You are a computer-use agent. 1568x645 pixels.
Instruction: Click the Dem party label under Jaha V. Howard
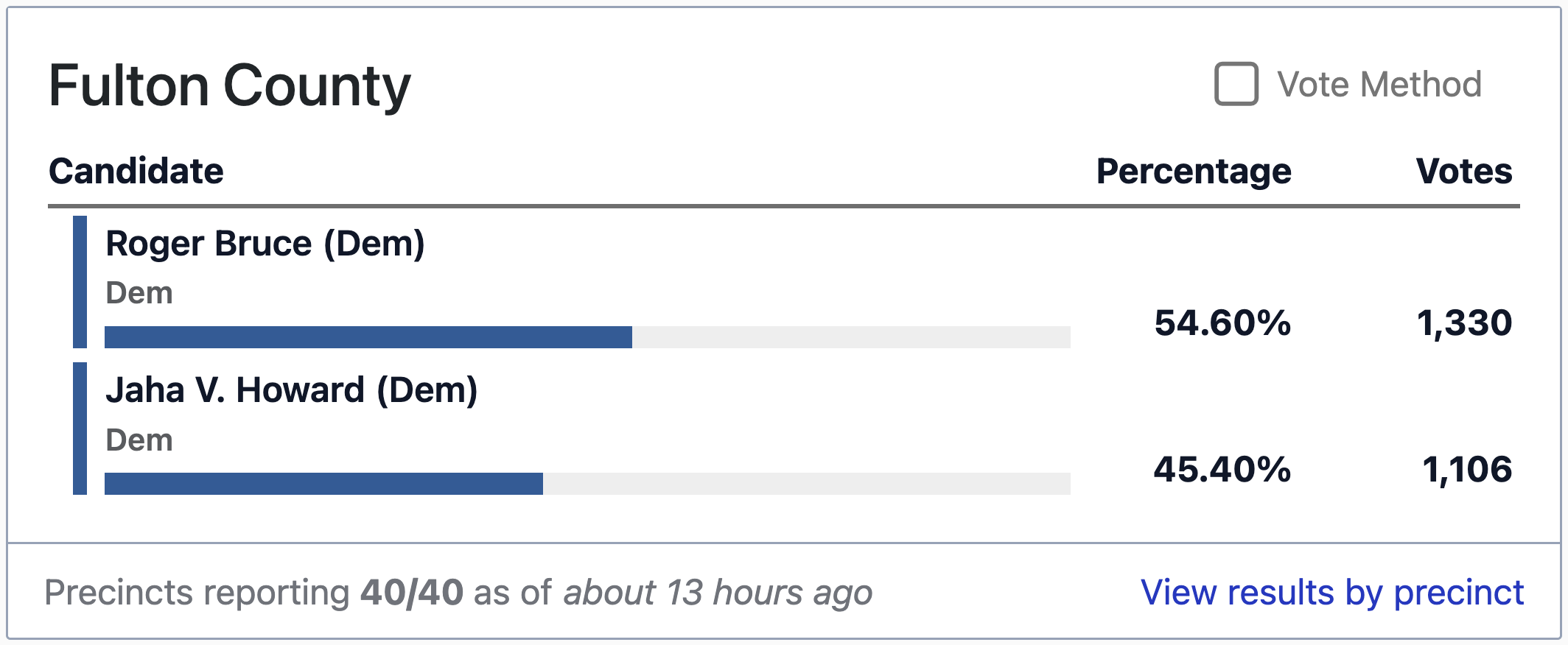(139, 440)
